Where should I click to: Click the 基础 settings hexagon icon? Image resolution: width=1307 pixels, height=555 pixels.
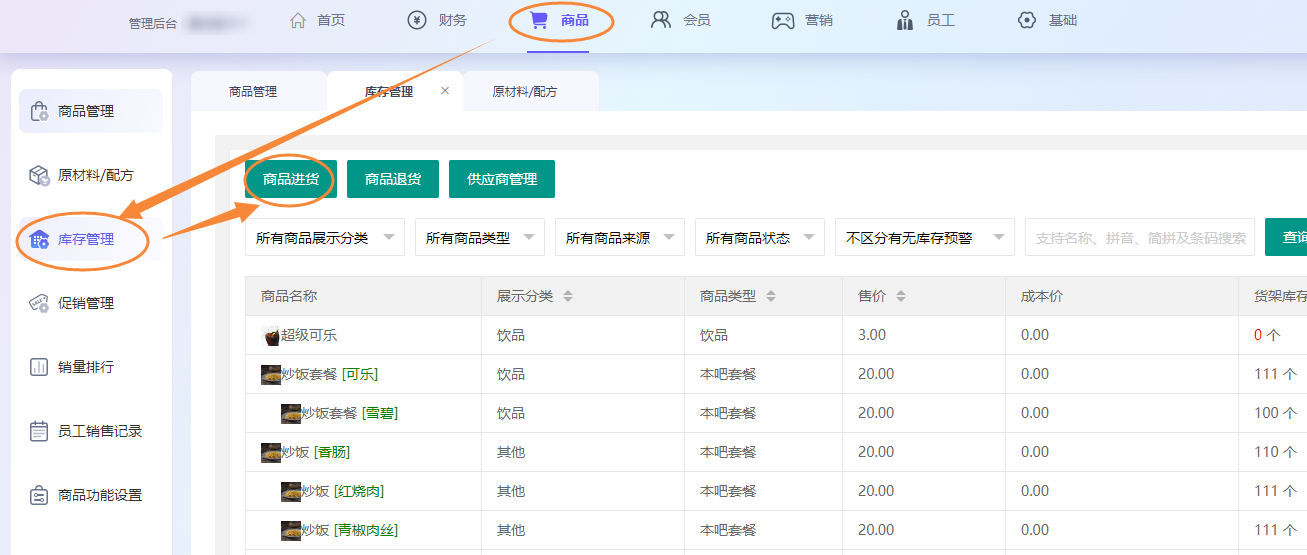pyautogui.click(x=1027, y=20)
